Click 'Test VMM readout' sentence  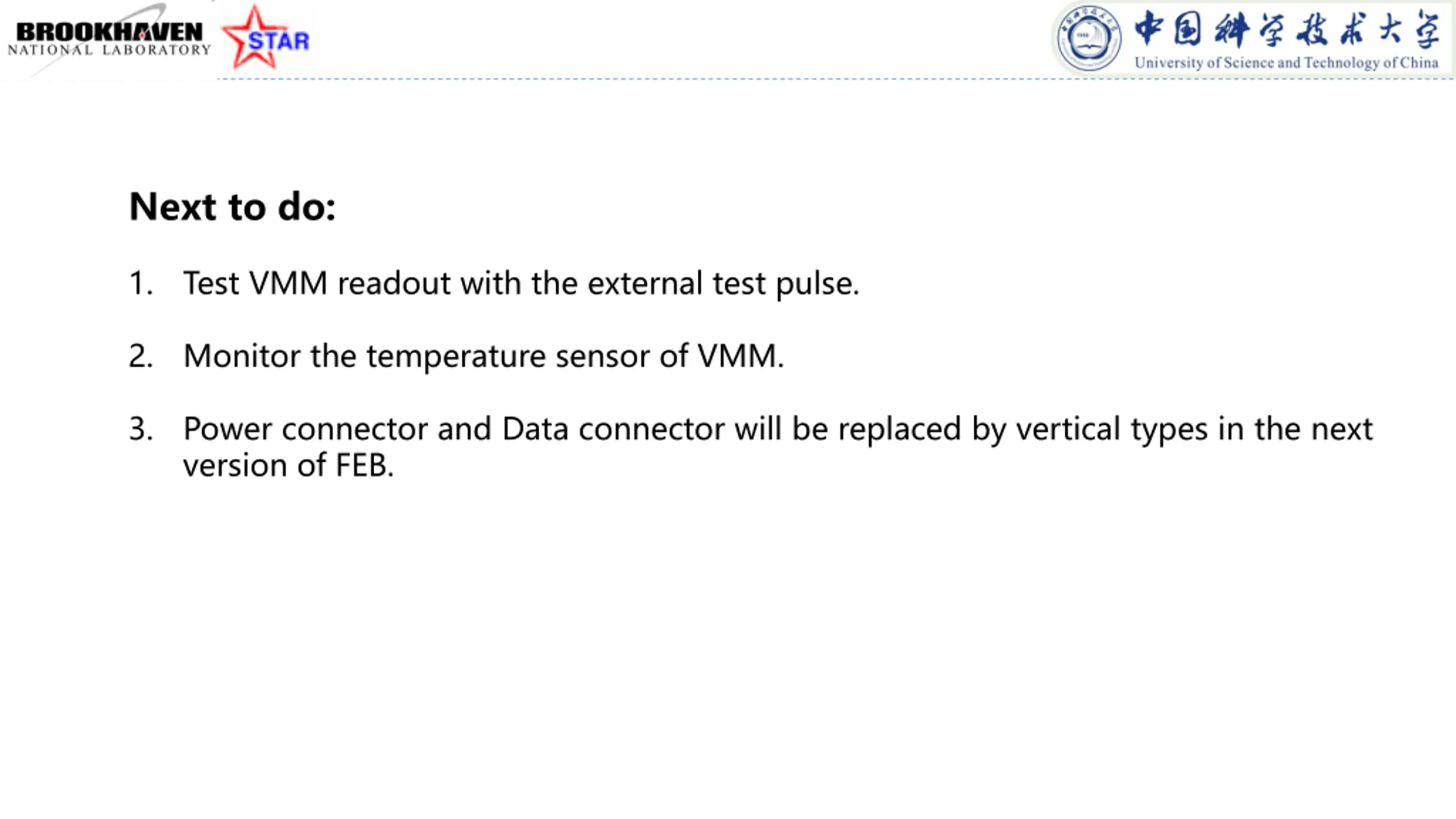pos(521,283)
